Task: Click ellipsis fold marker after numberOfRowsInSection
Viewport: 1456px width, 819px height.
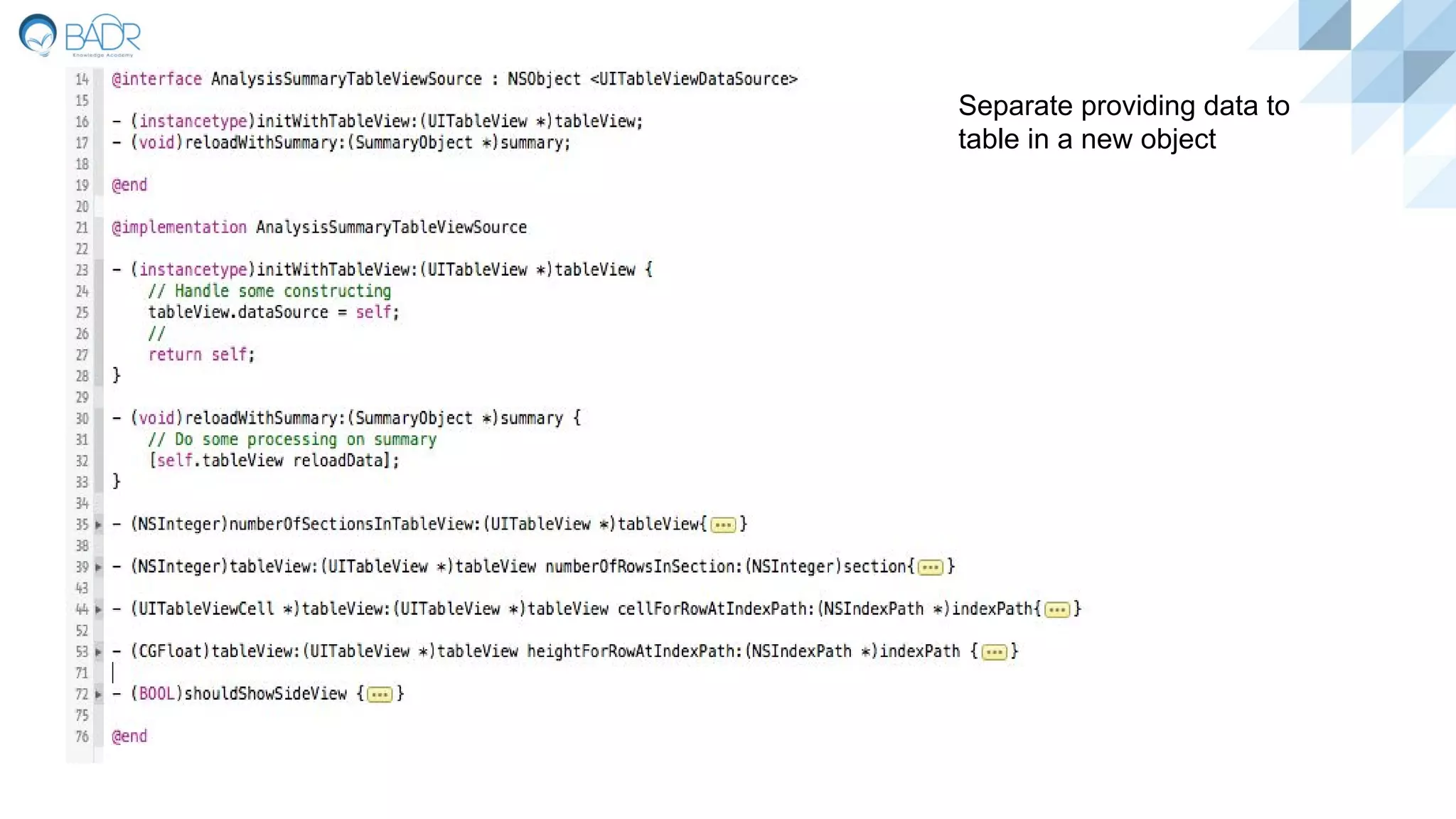Action: [930, 567]
